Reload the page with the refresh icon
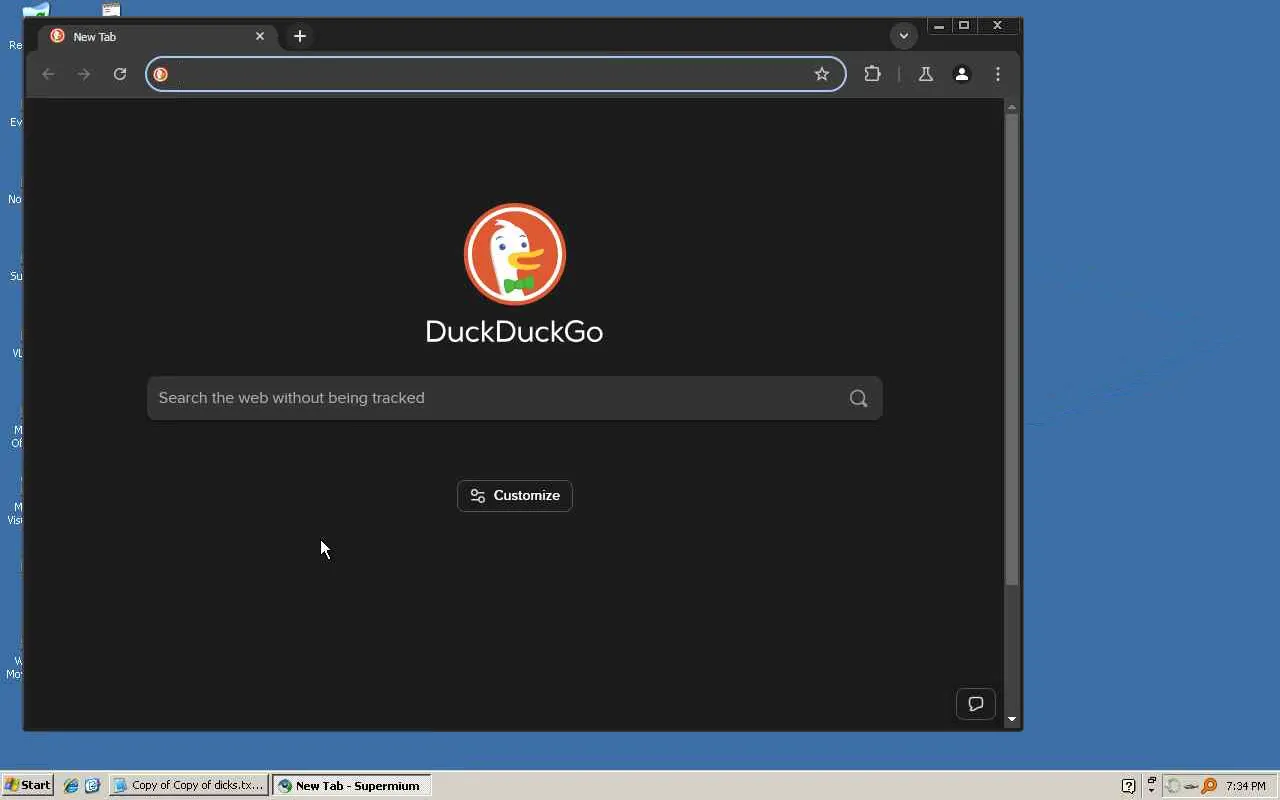The width and height of the screenshot is (1280, 800). click(x=120, y=74)
